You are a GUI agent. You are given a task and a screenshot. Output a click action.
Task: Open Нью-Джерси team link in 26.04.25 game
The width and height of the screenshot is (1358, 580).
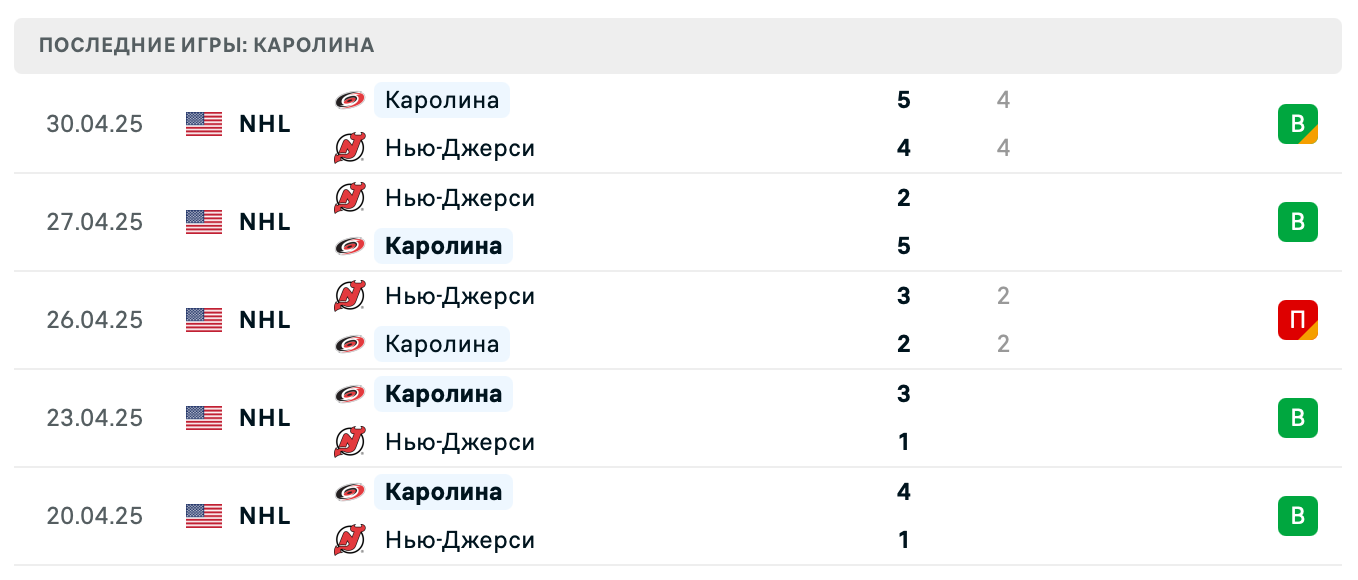[x=460, y=296]
